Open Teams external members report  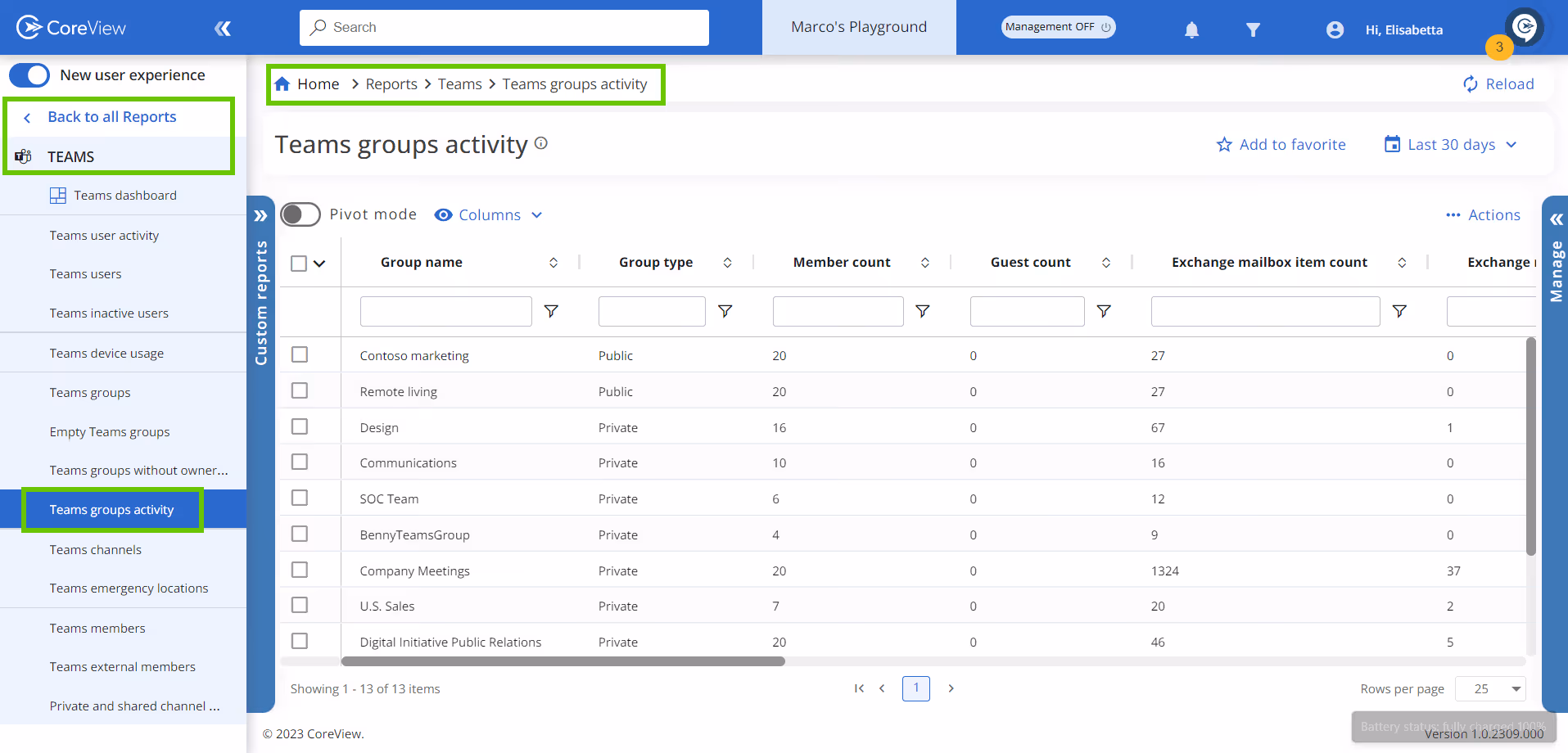(x=122, y=667)
